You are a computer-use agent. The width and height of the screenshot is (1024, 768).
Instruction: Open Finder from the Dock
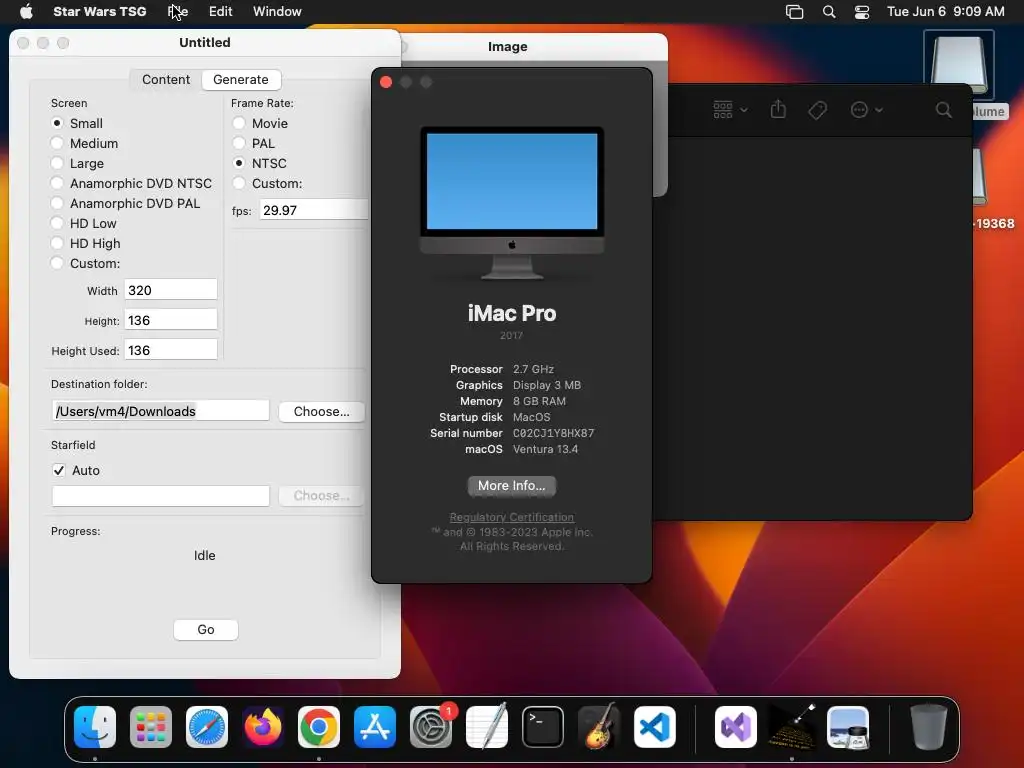click(x=95, y=727)
